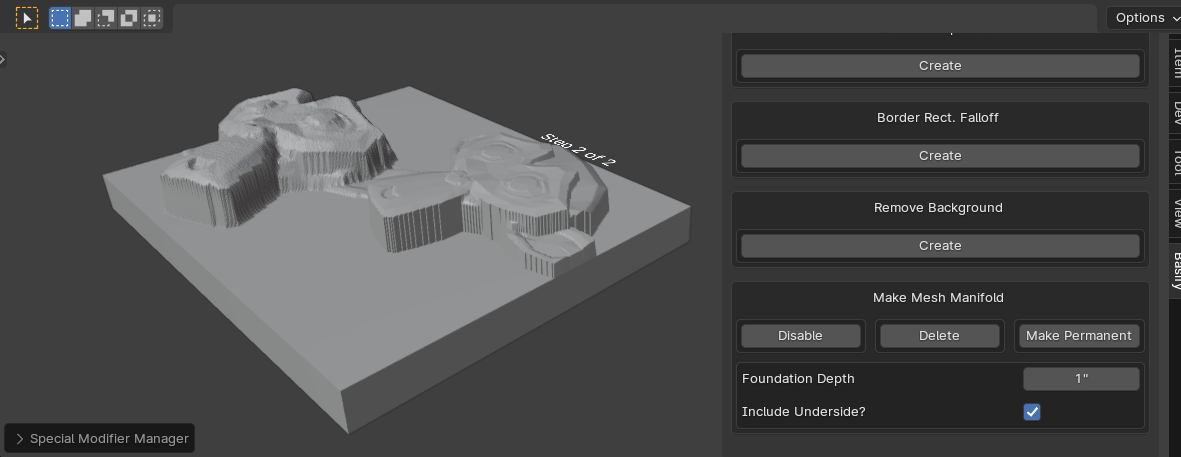Viewport: 1181px width, 457px height.
Task: Select the Basify sidebar tab
Action: click(1176, 270)
